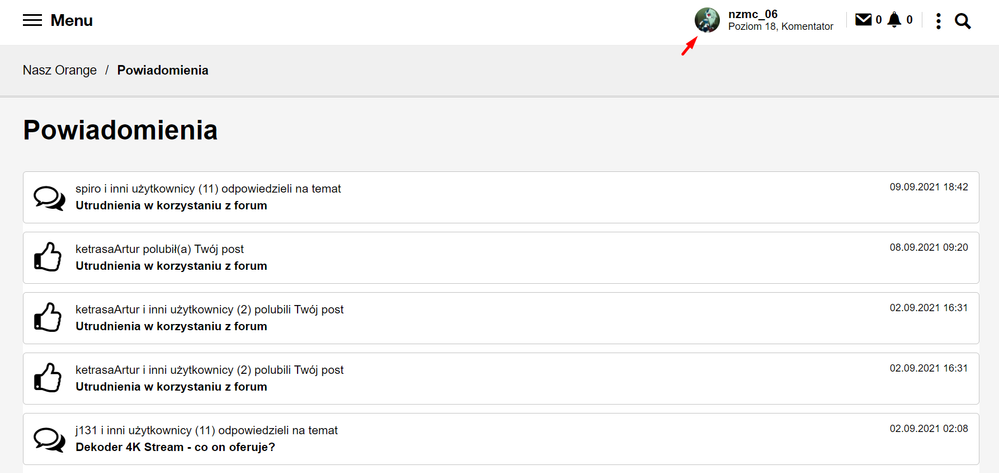This screenshot has height=473, width=999.
Task: Open the spiro user link
Action: [x=89, y=188]
